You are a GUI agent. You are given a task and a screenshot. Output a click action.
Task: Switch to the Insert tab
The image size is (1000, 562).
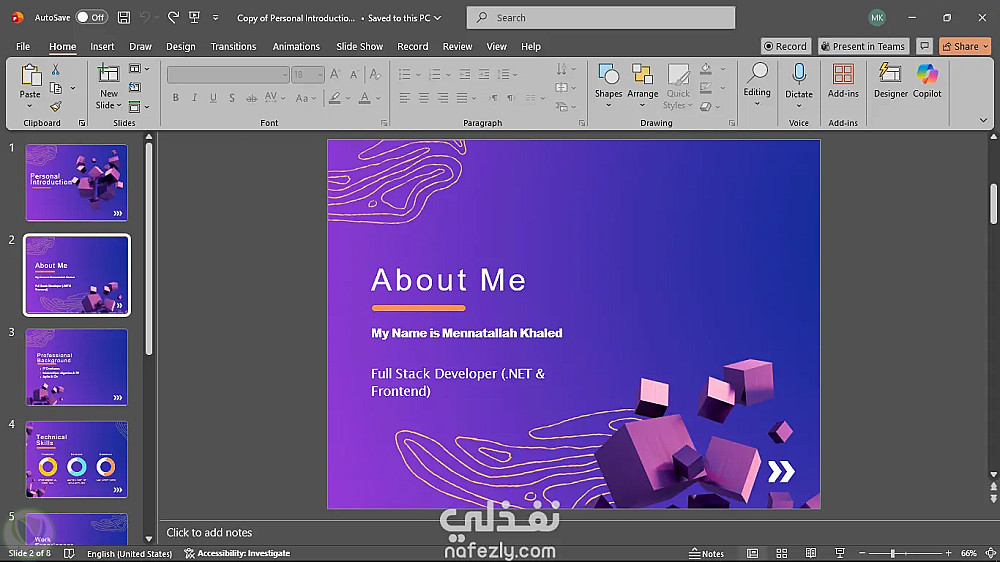(x=102, y=46)
